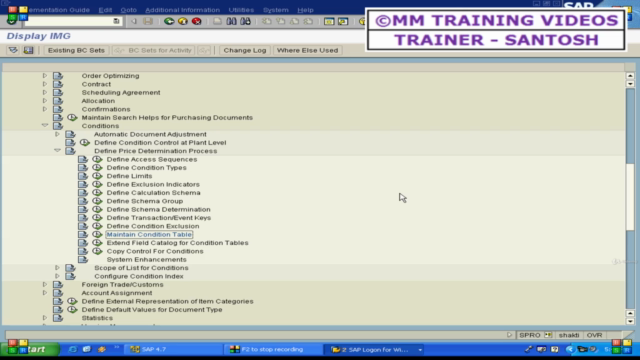Click the expand-subtree icon left of Existing BC Sets
Viewport: 640px width, 360px height.
pyautogui.click(x=13, y=50)
